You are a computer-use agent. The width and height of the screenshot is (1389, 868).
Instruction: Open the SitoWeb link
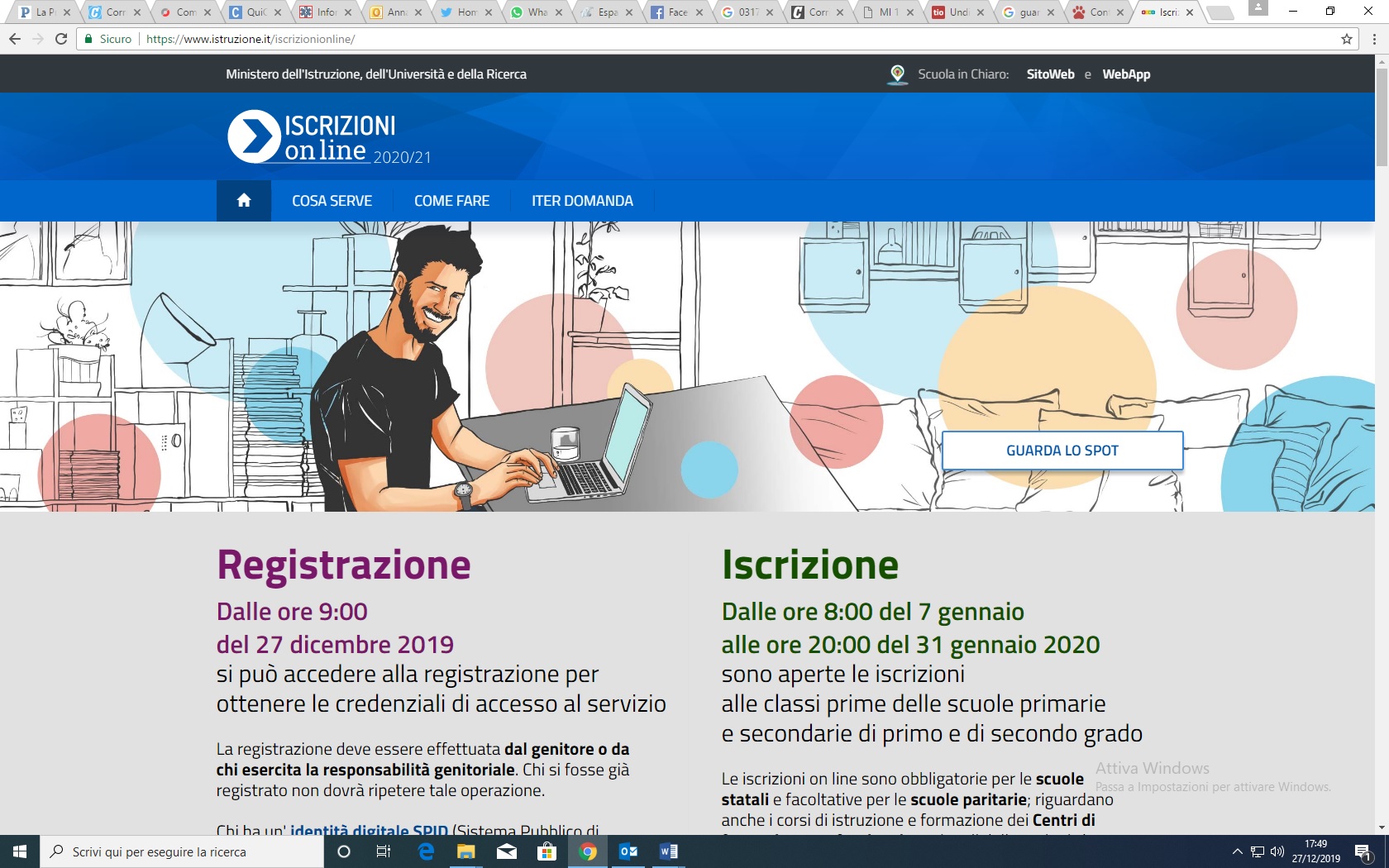click(1050, 74)
